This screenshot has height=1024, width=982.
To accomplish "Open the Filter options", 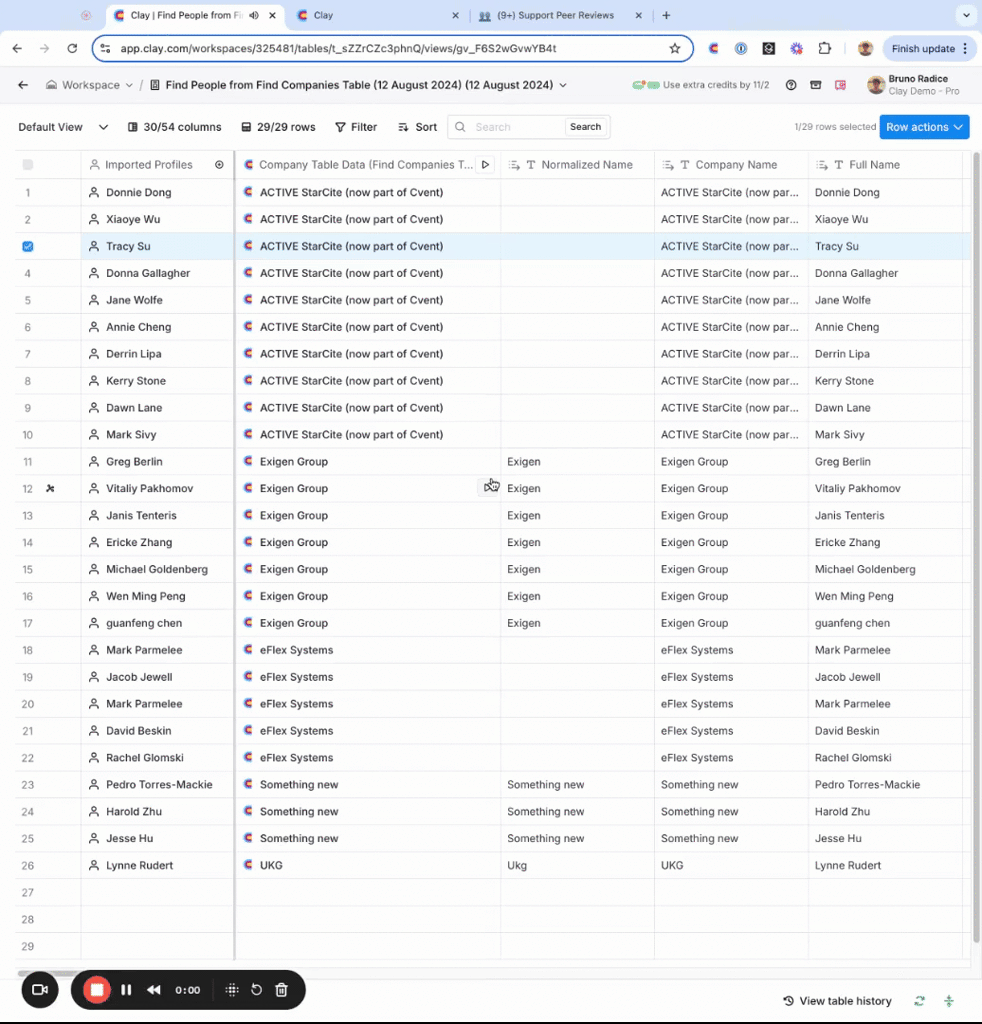I will pyautogui.click(x=356, y=127).
